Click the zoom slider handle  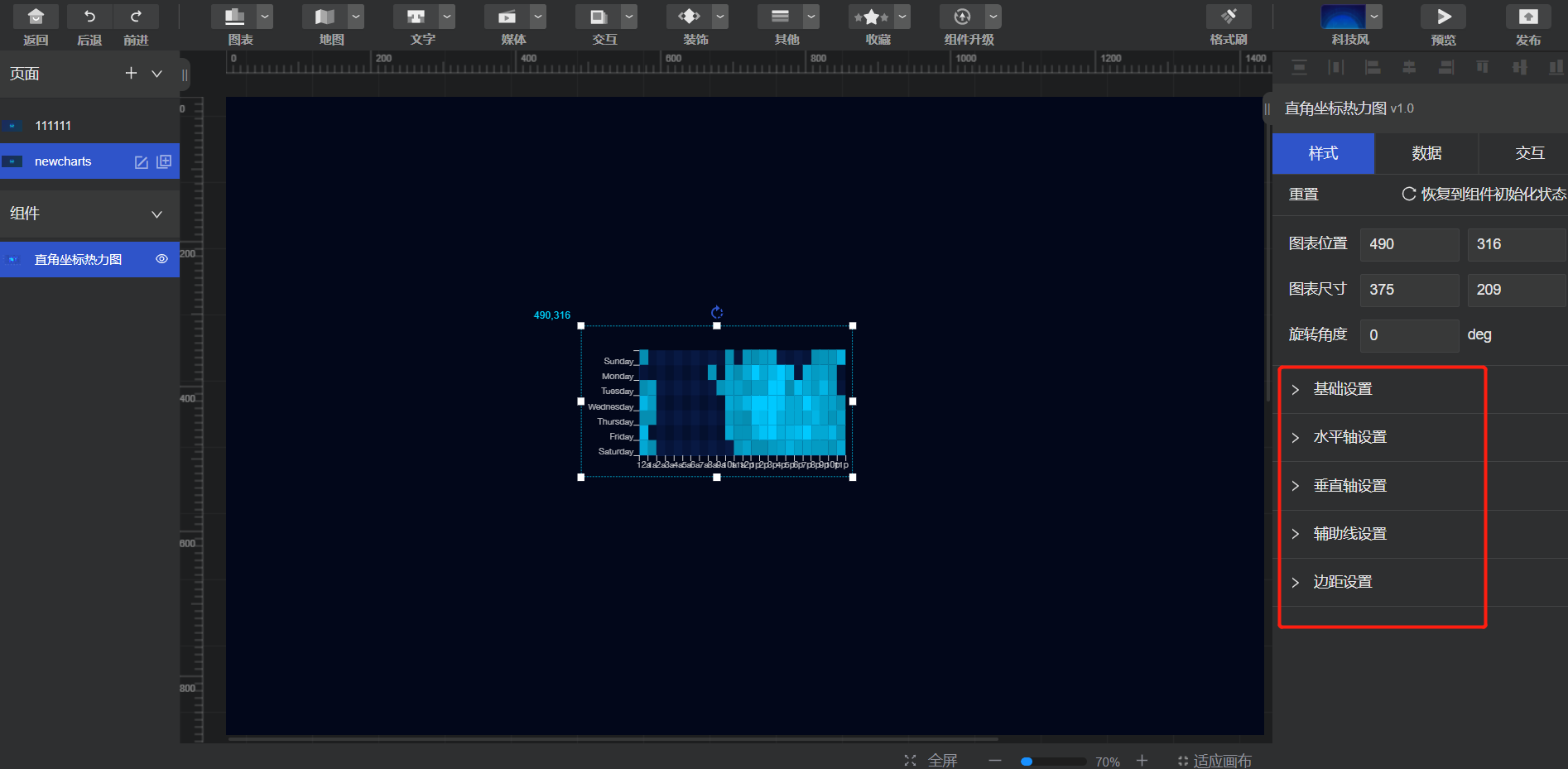(1027, 761)
